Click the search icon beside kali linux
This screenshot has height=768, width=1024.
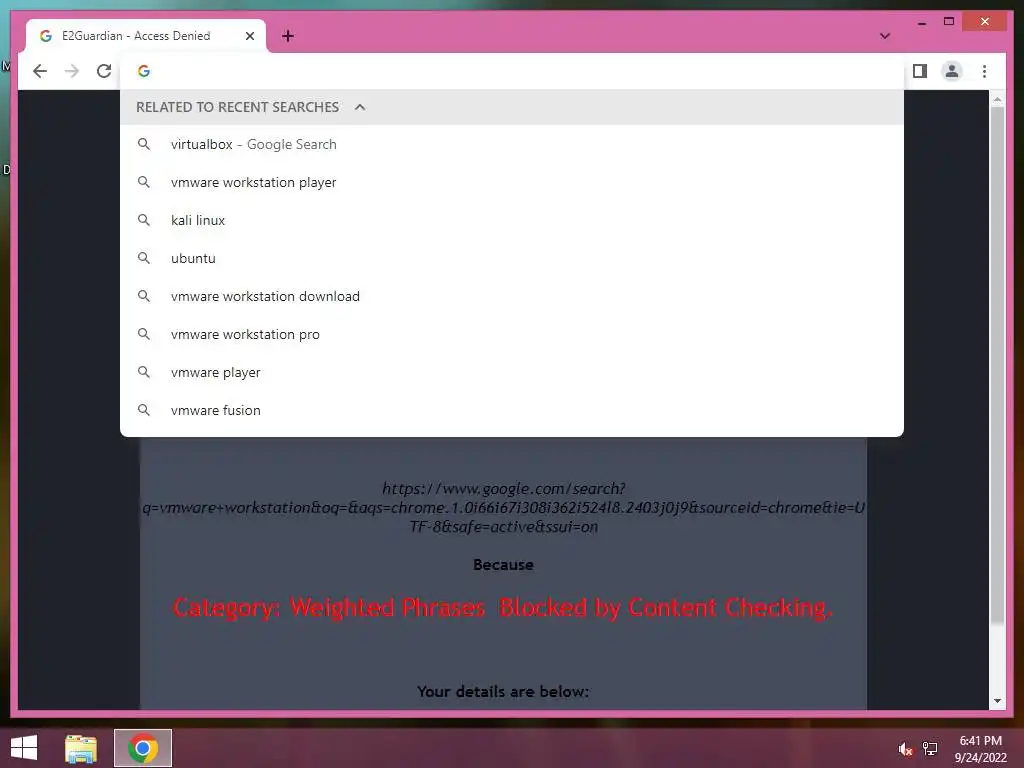(x=144, y=220)
